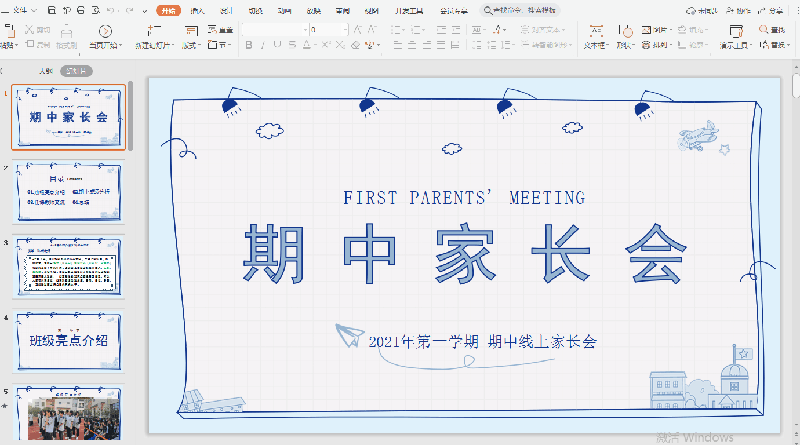This screenshot has height=445, width=800.
Task: Click the Bold formatting icon
Action: [248, 46]
